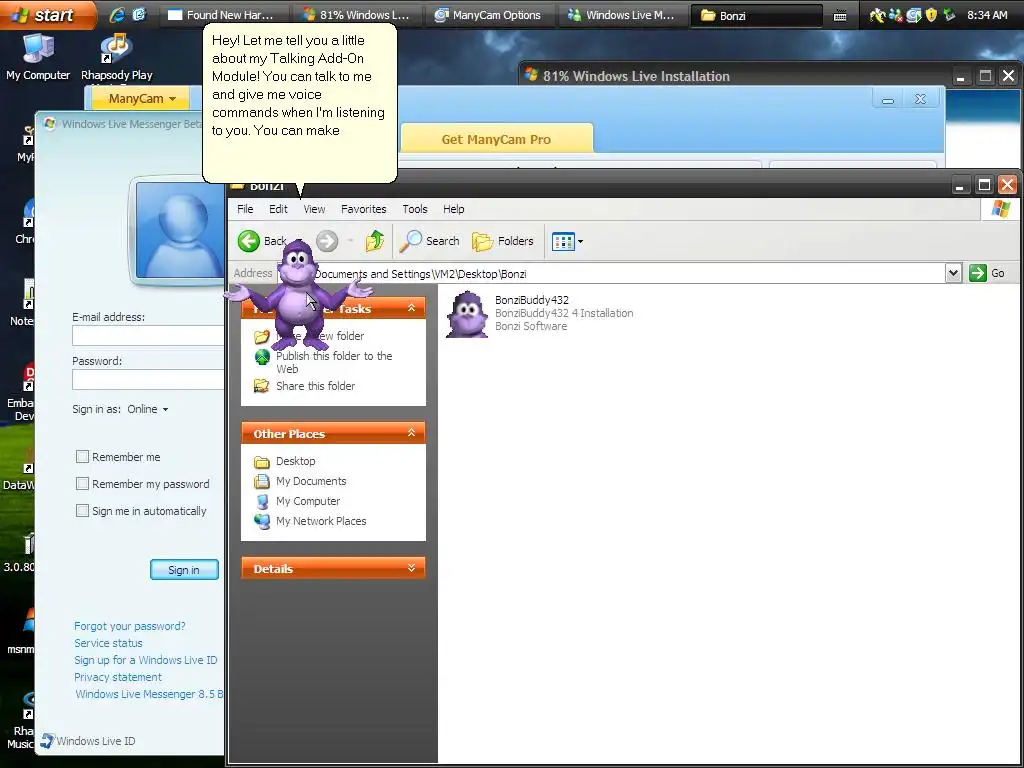The image size is (1024, 768).
Task: Click the BonziBuddy purple gorilla character
Action: (x=298, y=294)
